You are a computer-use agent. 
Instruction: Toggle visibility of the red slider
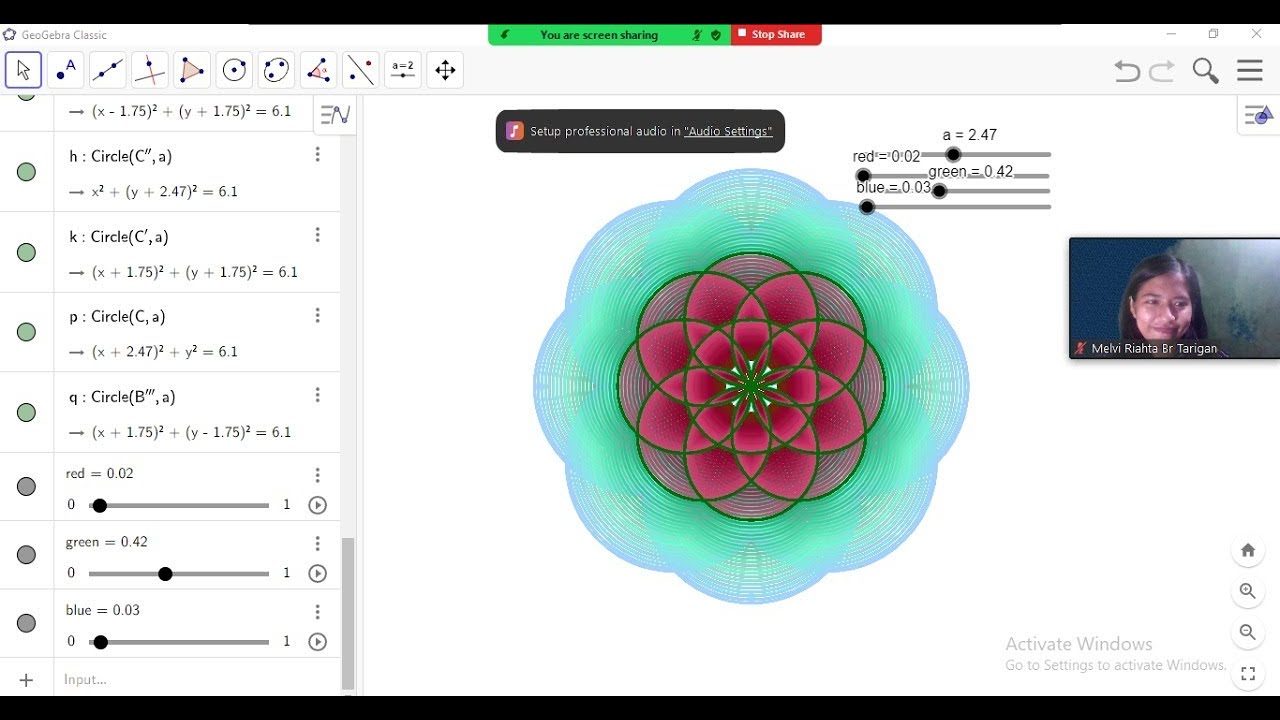click(x=27, y=487)
